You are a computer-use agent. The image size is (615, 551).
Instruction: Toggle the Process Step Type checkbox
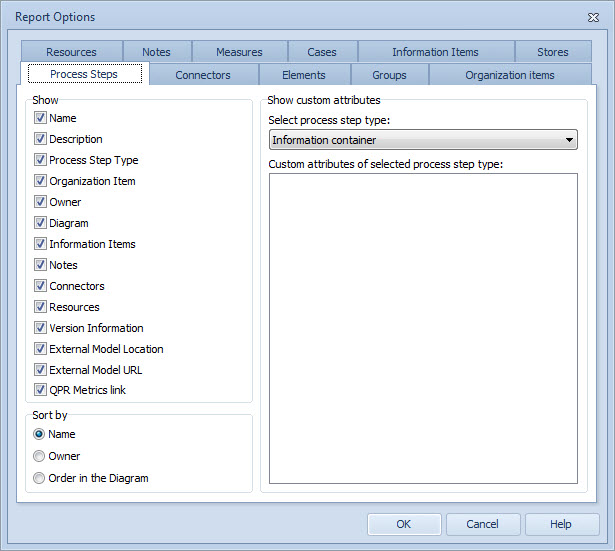[41, 160]
